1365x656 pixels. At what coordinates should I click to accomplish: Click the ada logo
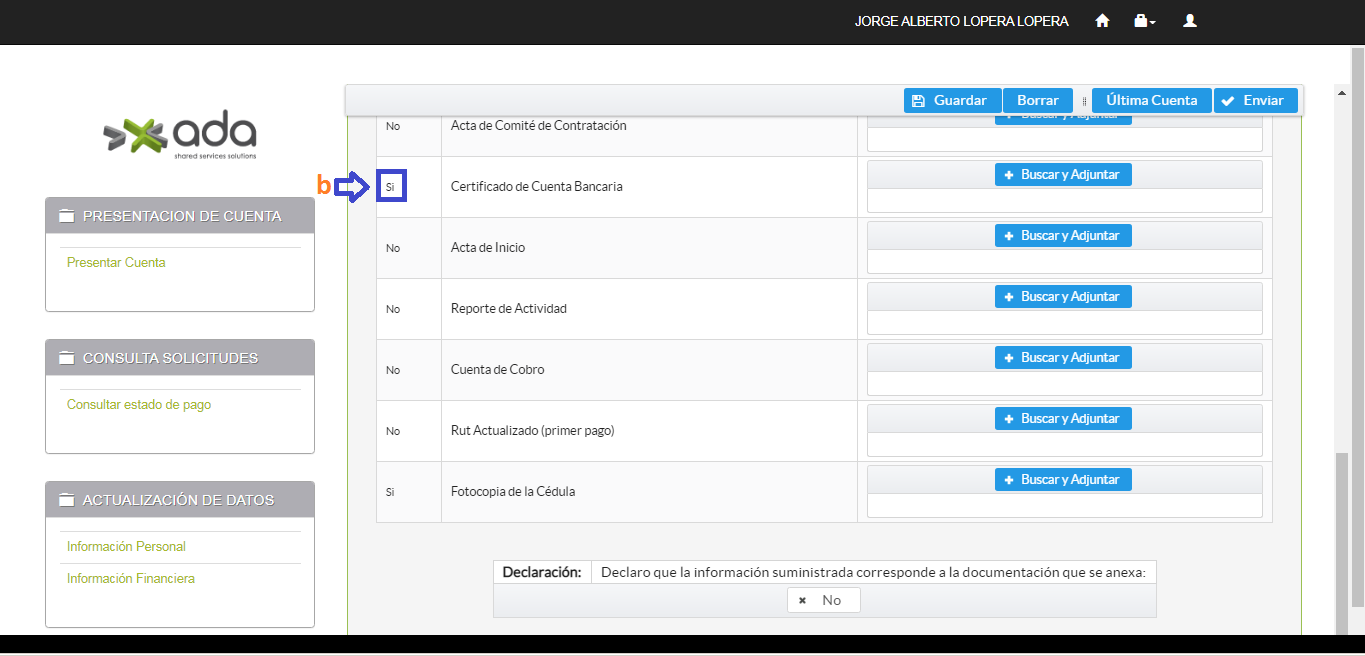pyautogui.click(x=180, y=134)
